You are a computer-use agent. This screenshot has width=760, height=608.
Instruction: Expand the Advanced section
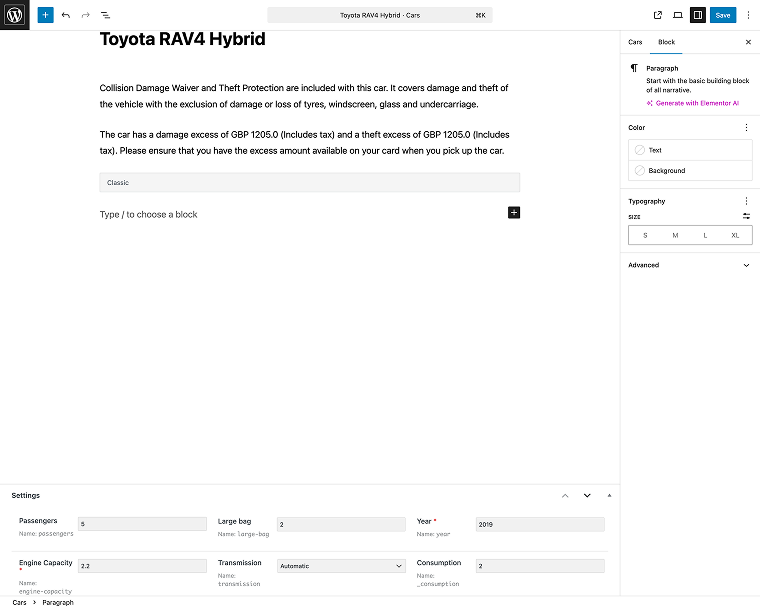(x=690, y=265)
